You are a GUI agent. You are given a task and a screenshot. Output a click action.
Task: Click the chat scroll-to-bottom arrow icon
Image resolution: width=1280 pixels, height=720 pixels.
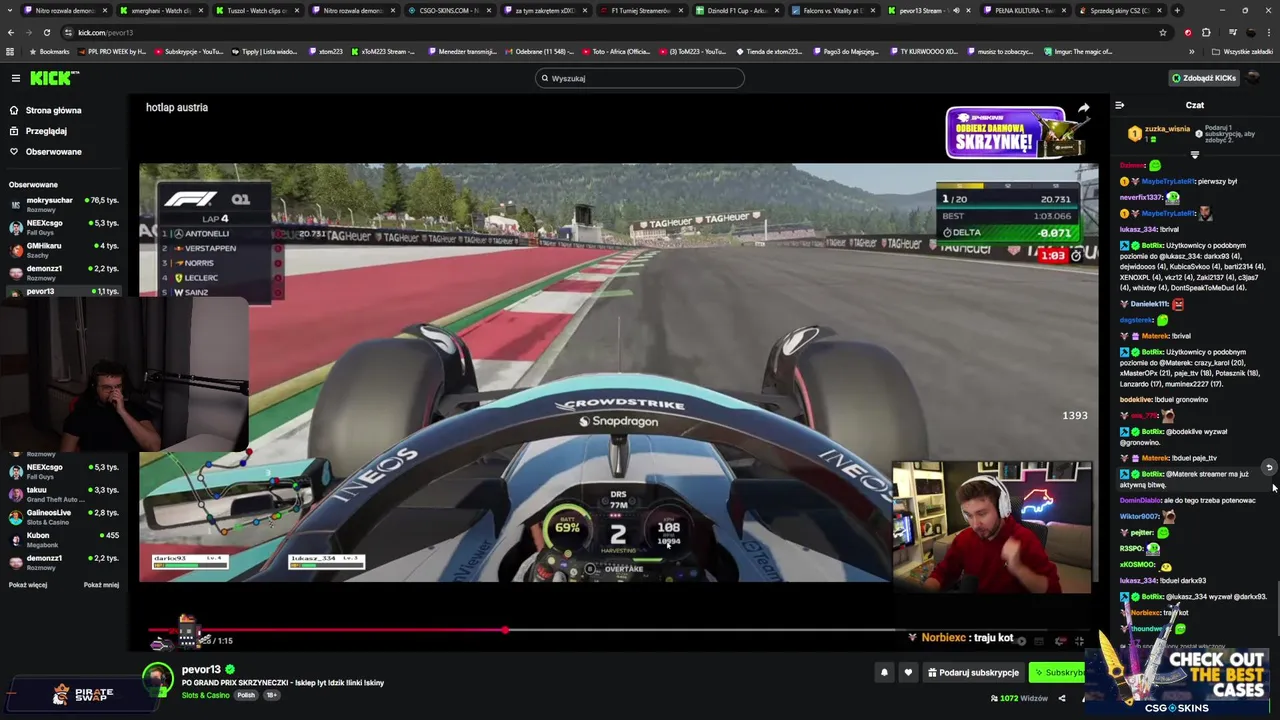(x=1269, y=467)
